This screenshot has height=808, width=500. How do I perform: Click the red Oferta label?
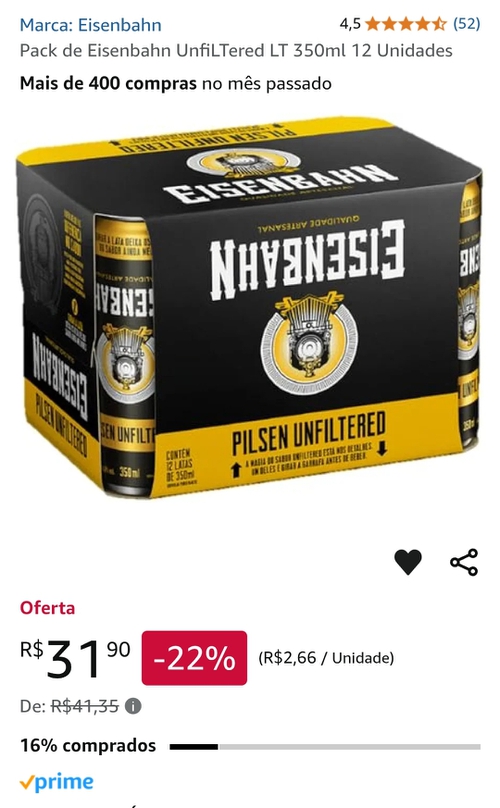[x=47, y=608]
